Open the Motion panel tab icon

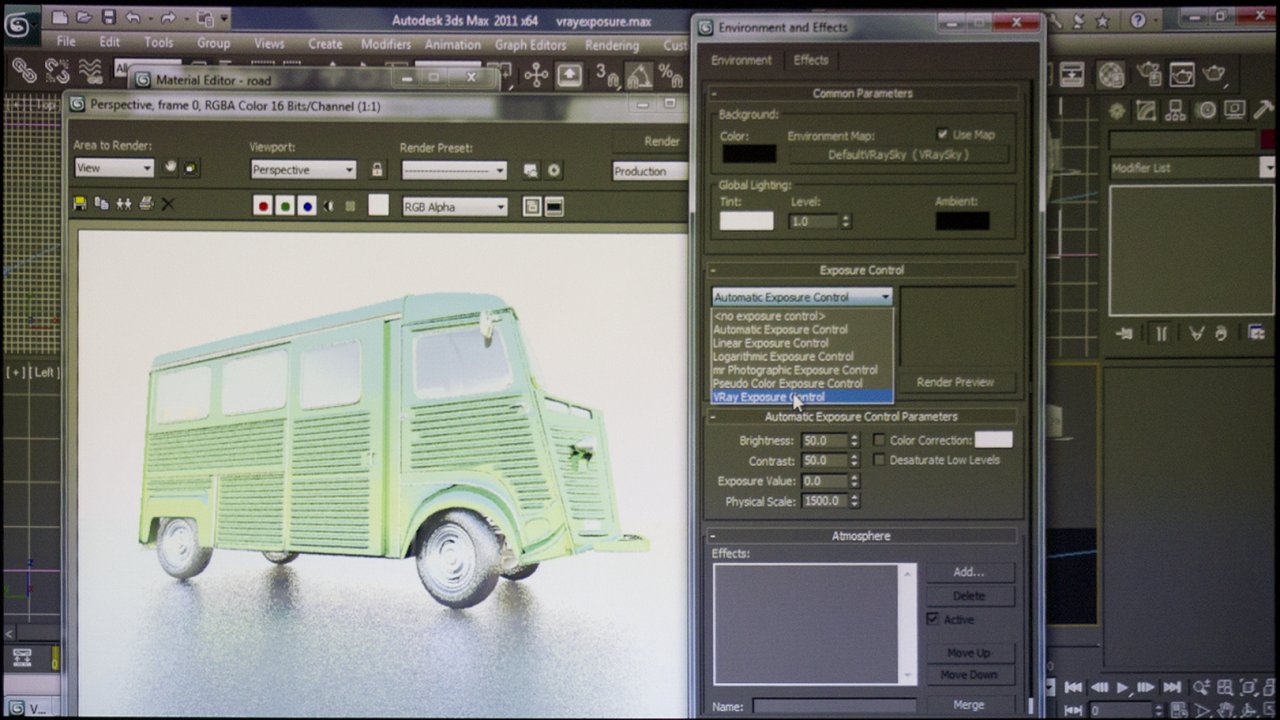pos(1207,111)
